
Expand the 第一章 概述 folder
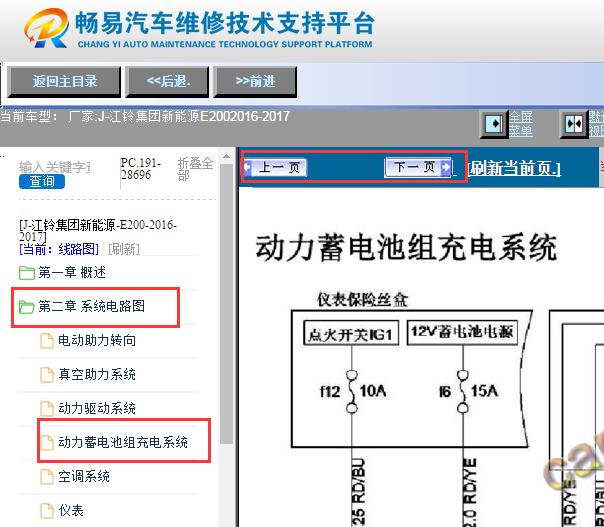click(x=72, y=273)
